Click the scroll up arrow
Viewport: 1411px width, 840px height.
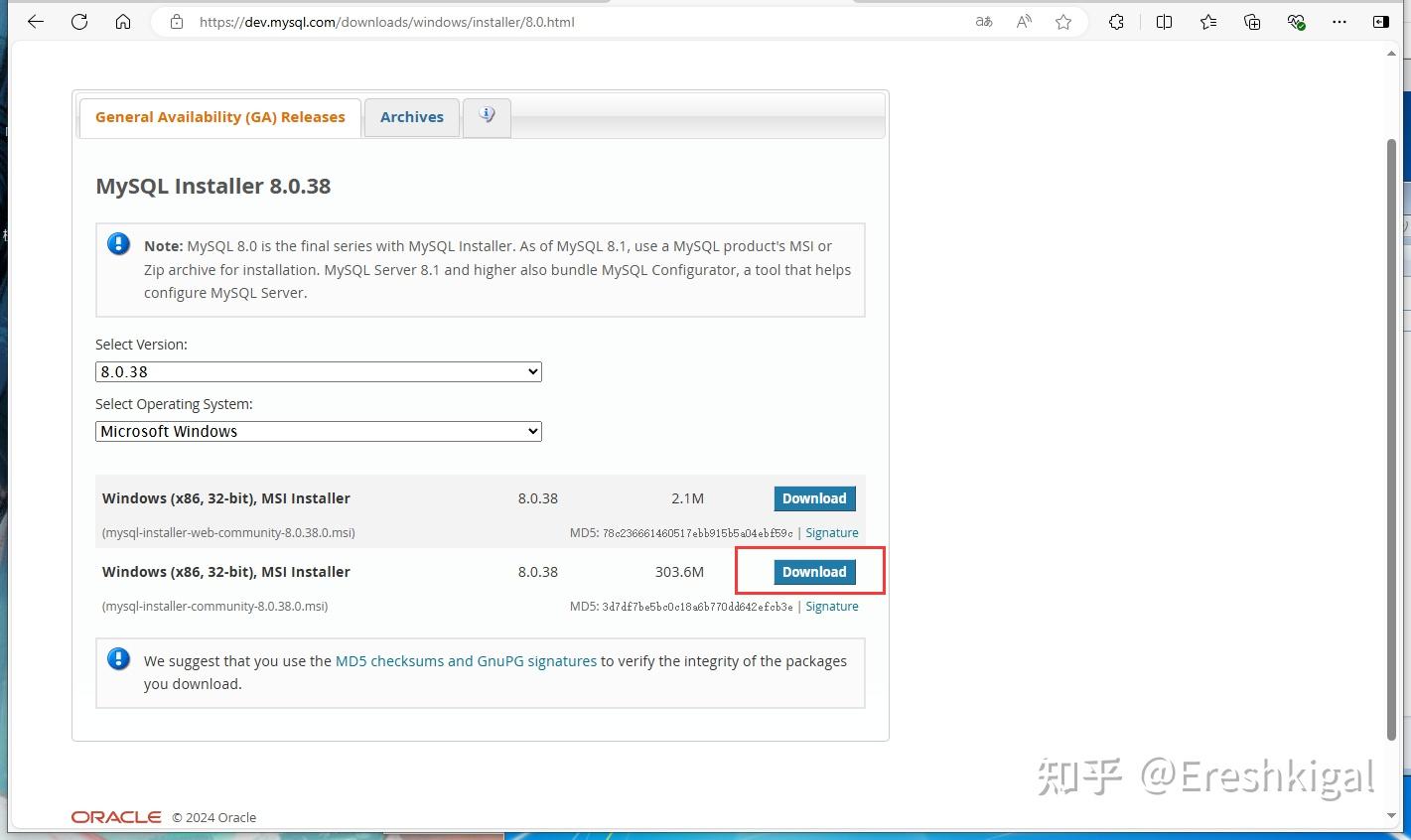coord(1391,54)
